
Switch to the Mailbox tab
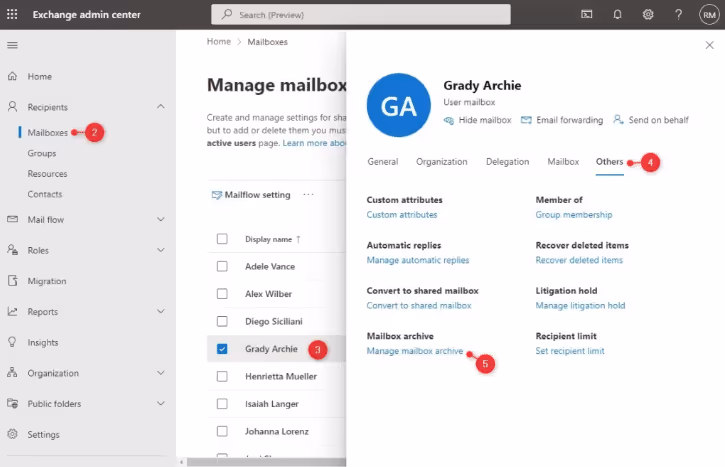(x=563, y=162)
